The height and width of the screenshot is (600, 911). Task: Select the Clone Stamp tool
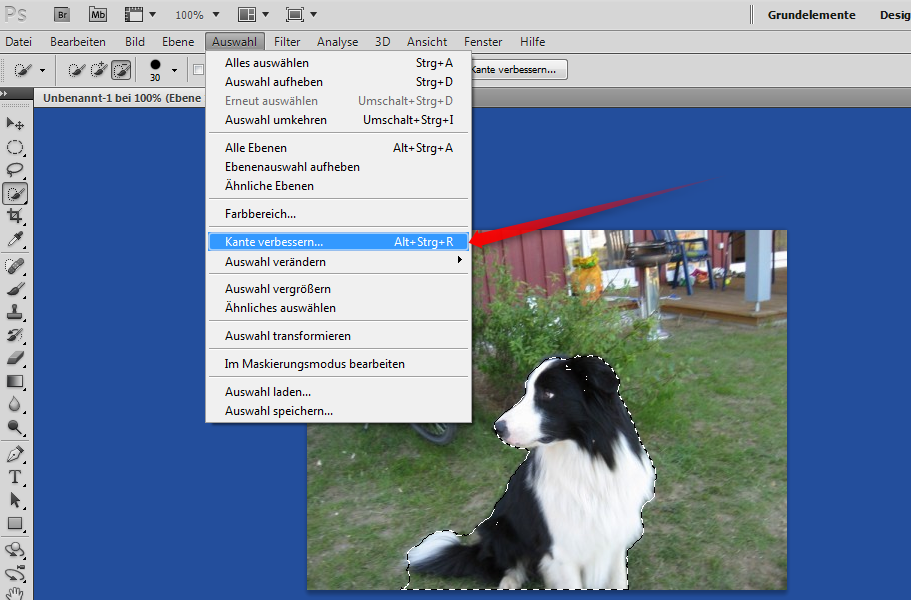coord(16,312)
